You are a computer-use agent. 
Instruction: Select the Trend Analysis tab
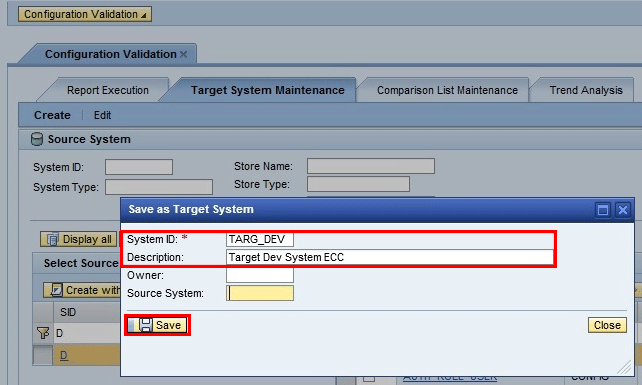pos(586,90)
